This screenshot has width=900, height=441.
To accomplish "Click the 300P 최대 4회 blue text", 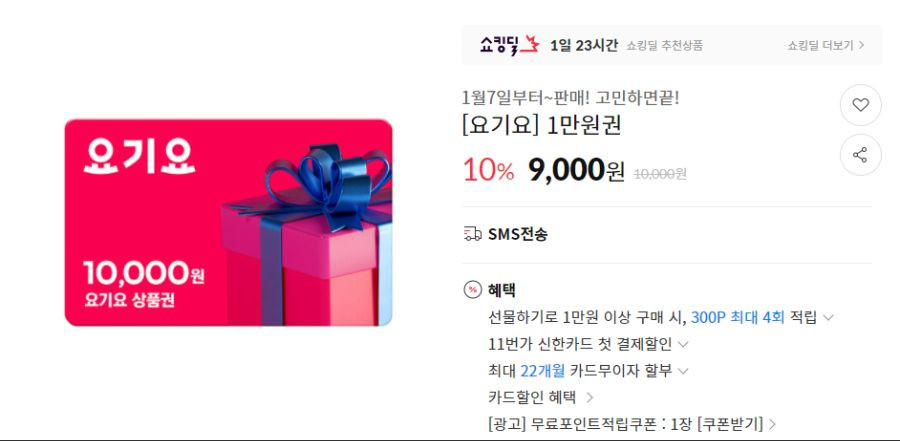I will click(738, 318).
